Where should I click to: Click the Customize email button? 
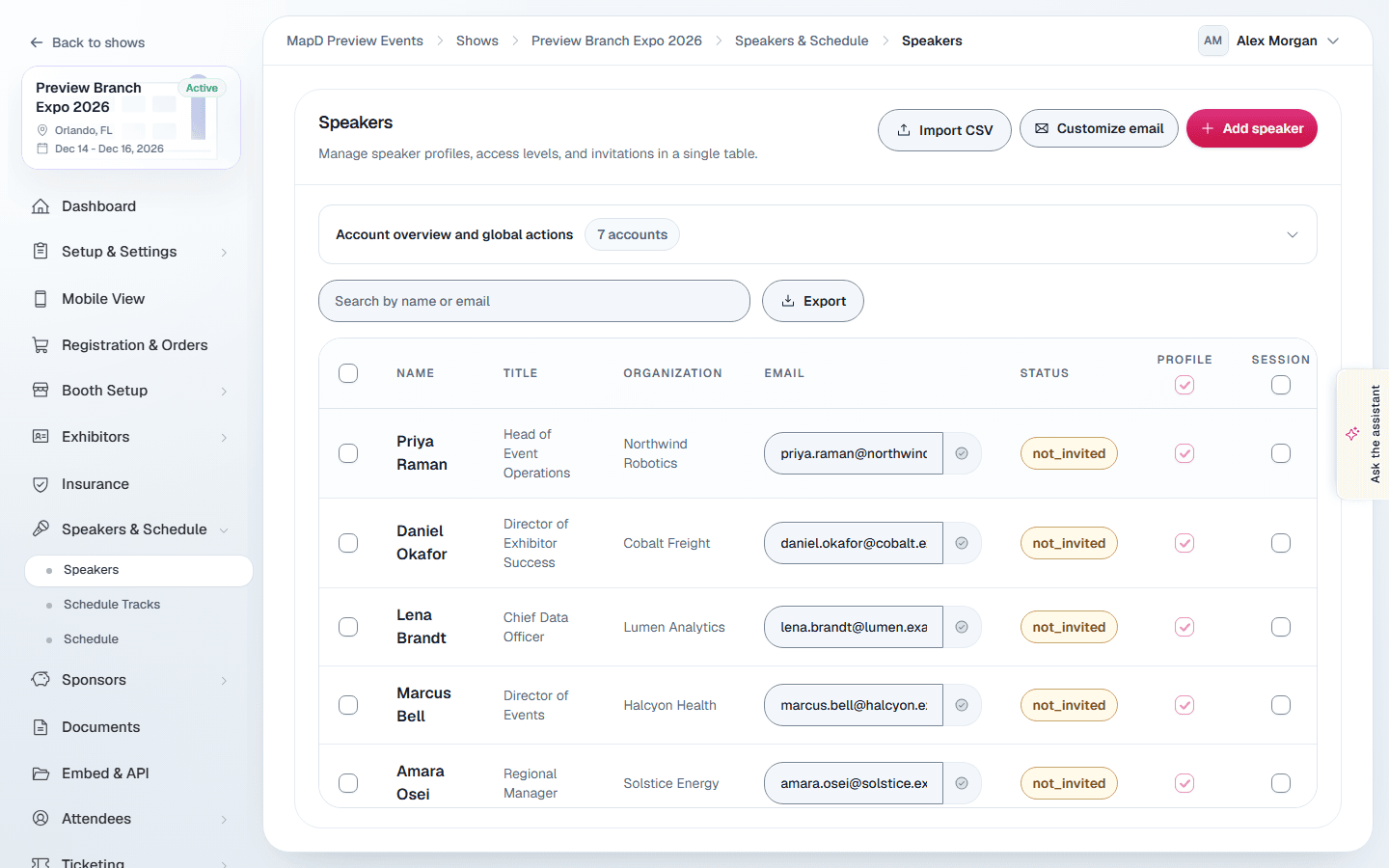click(x=1099, y=128)
